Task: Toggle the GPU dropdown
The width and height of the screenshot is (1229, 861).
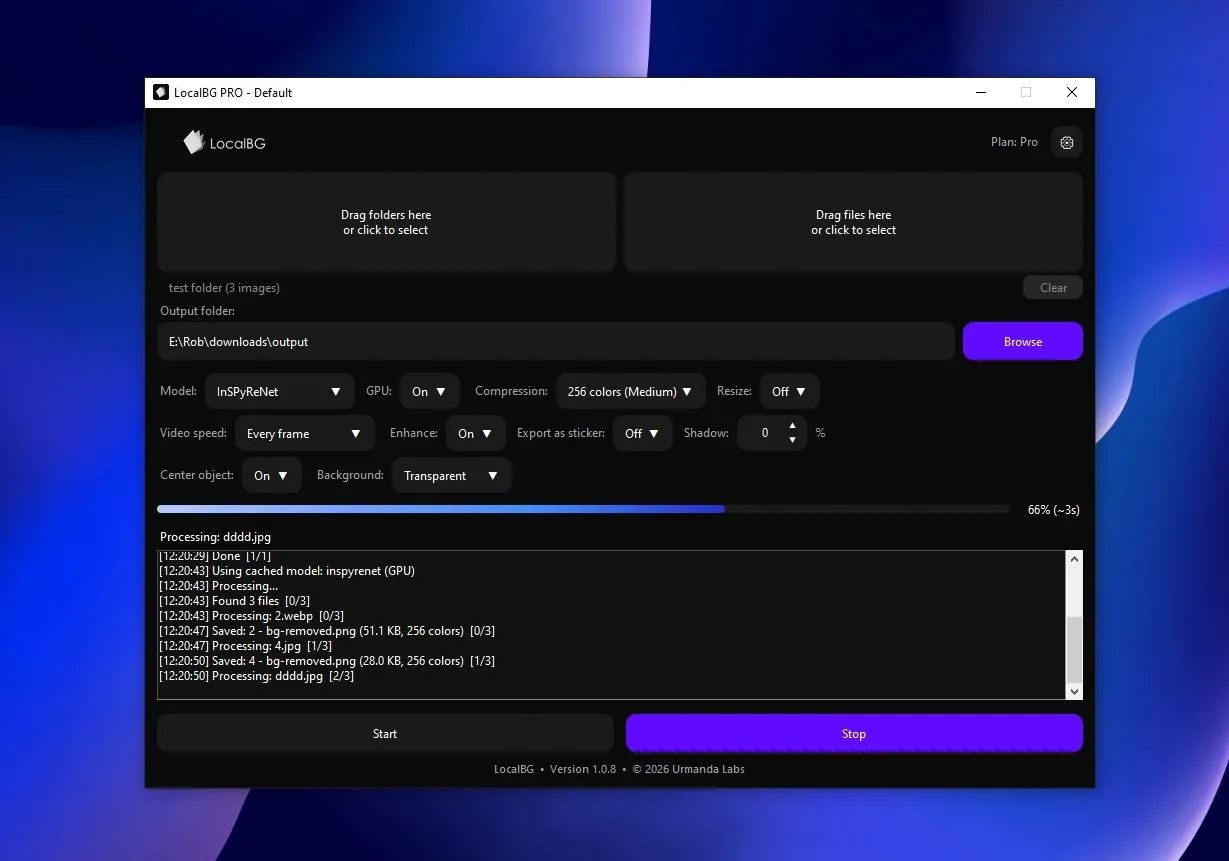Action: click(x=430, y=391)
